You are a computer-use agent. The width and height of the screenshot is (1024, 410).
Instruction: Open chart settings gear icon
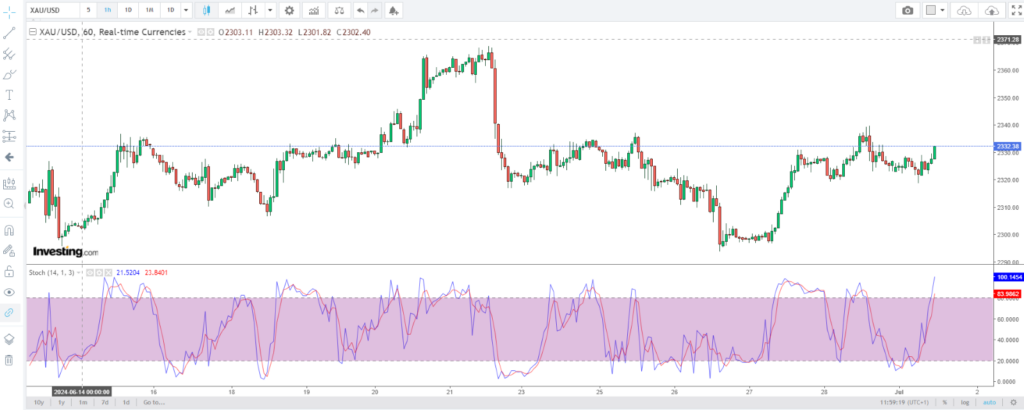pyautogui.click(x=289, y=10)
